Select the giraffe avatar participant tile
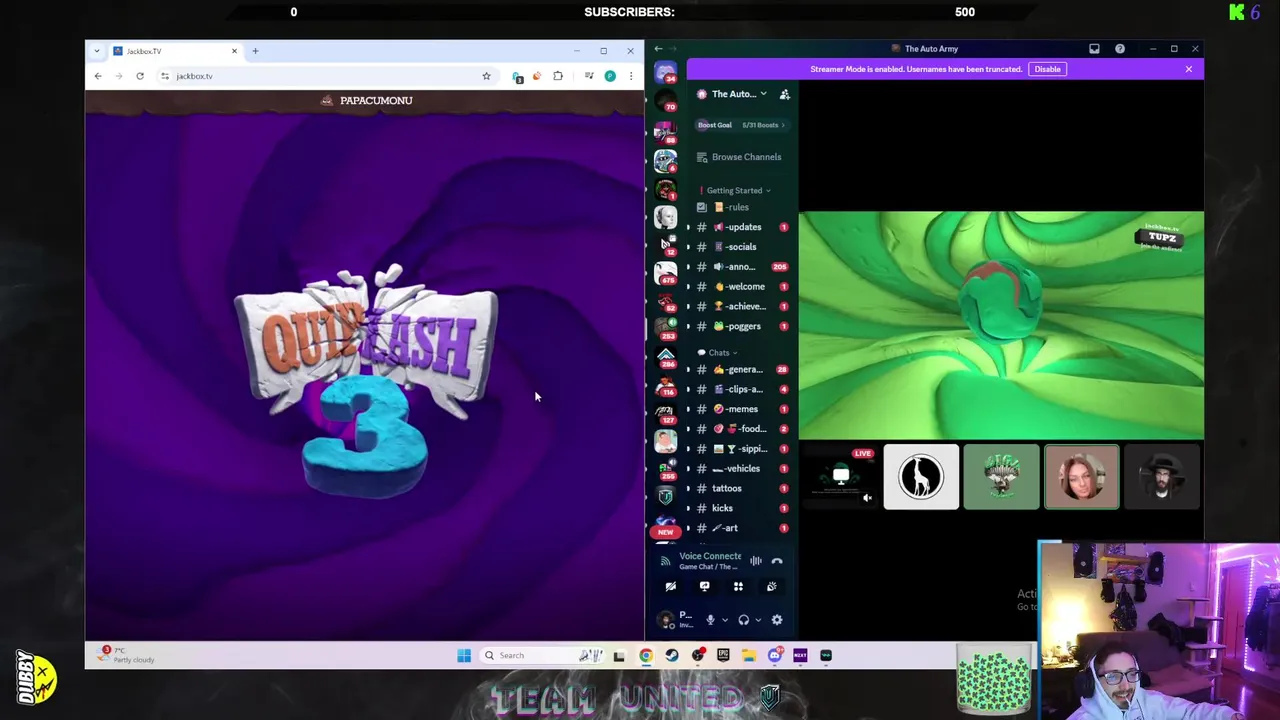Screen dimensions: 1280x720 [x=921, y=478]
